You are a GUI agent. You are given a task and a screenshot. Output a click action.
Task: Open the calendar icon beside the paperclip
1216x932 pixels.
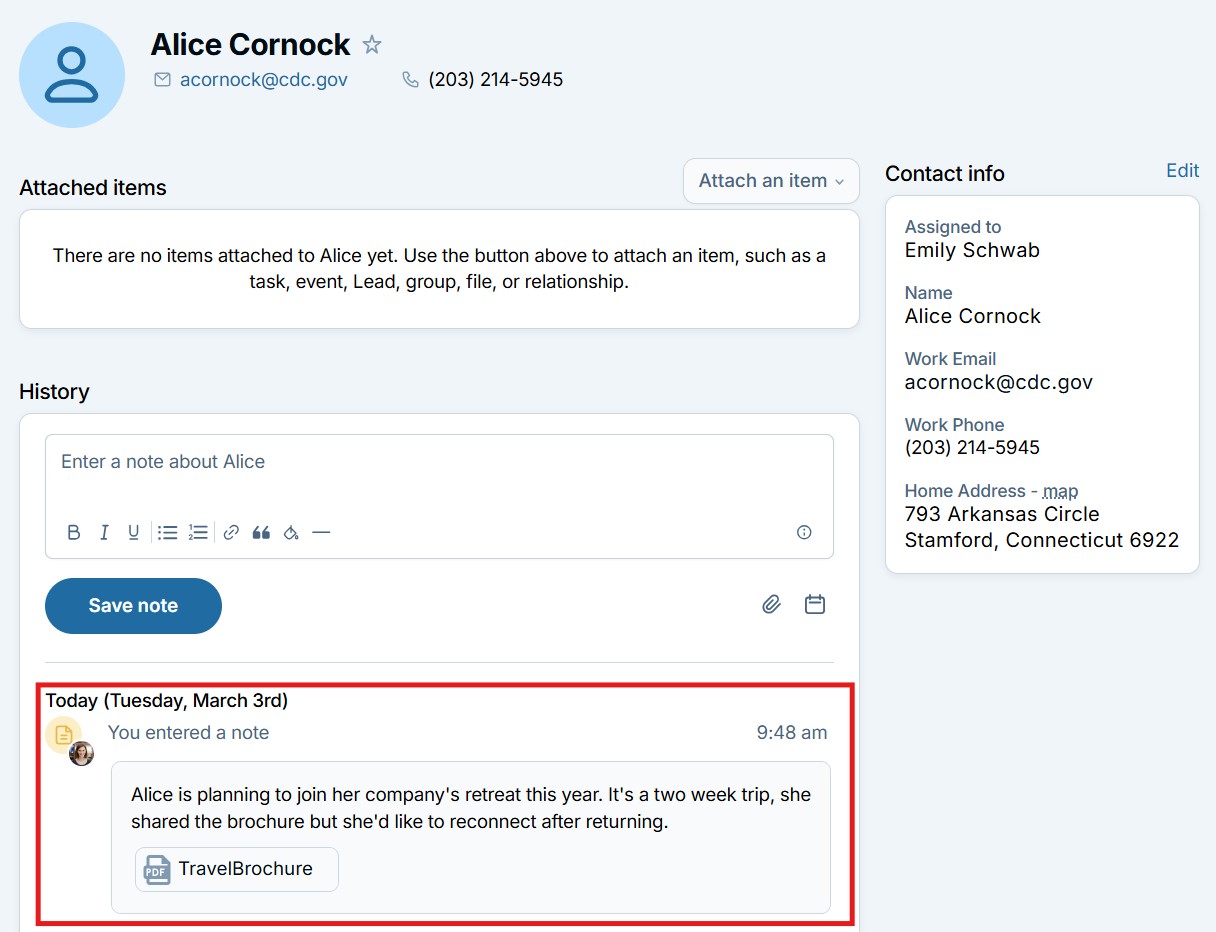(x=814, y=604)
